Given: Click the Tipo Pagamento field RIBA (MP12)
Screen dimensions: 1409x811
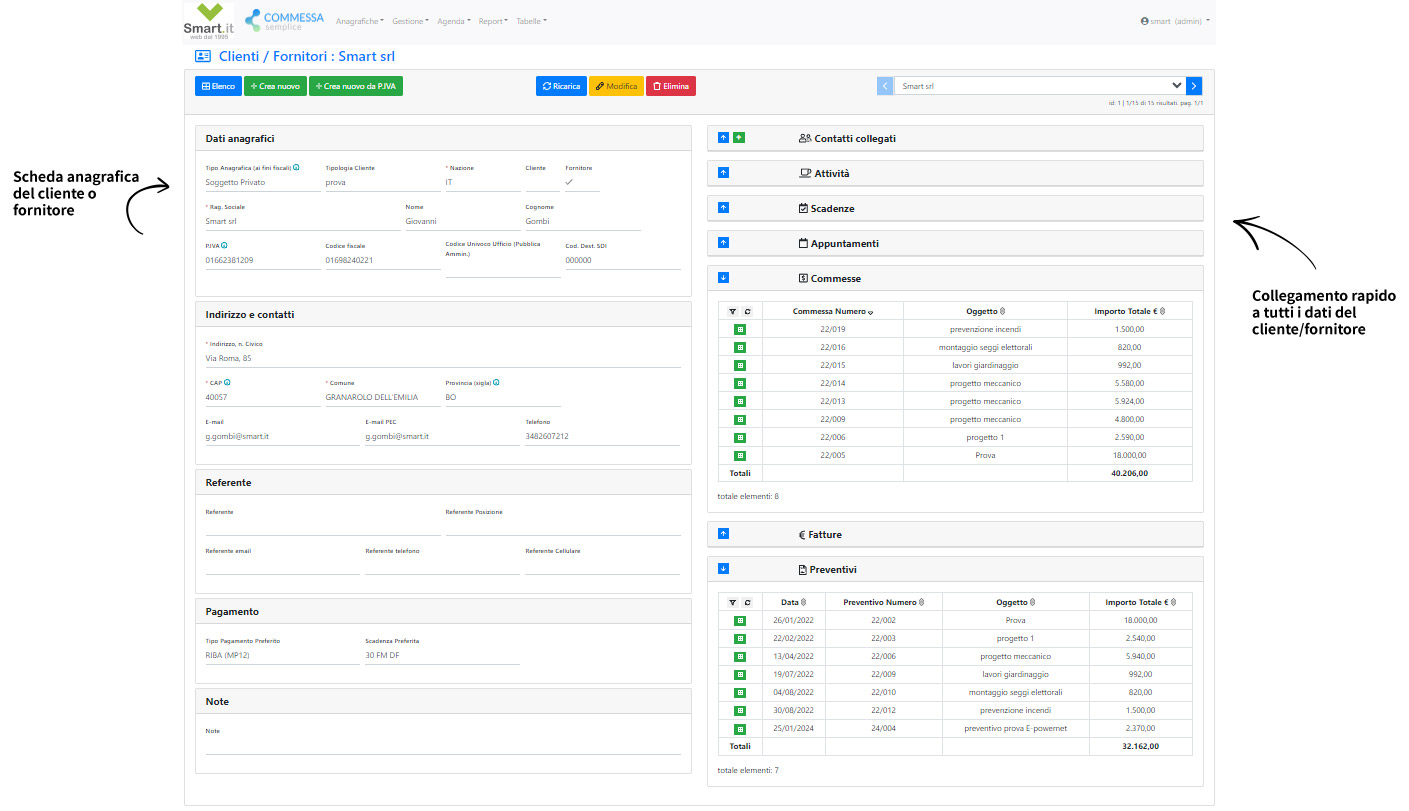Looking at the screenshot, I should [x=282, y=656].
